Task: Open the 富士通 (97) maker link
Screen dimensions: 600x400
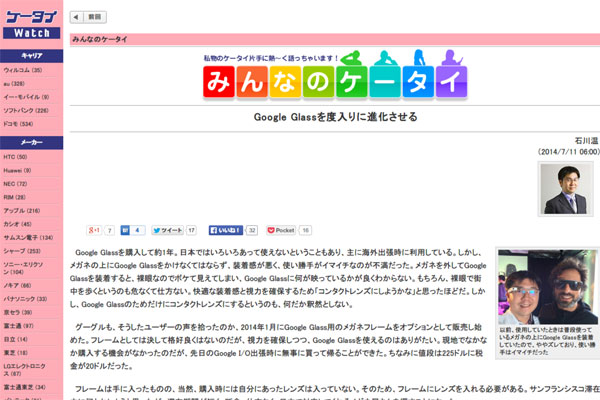Action: coord(18,326)
